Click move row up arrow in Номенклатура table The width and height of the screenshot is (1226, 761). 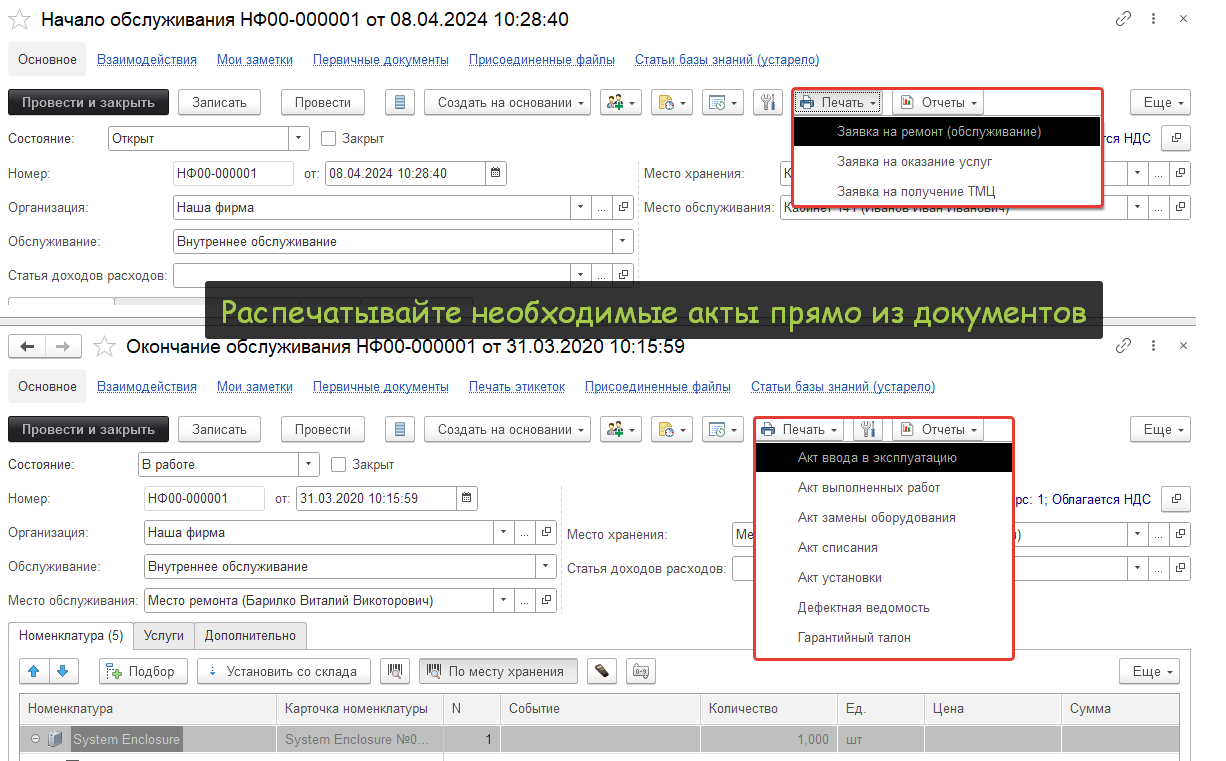33,671
